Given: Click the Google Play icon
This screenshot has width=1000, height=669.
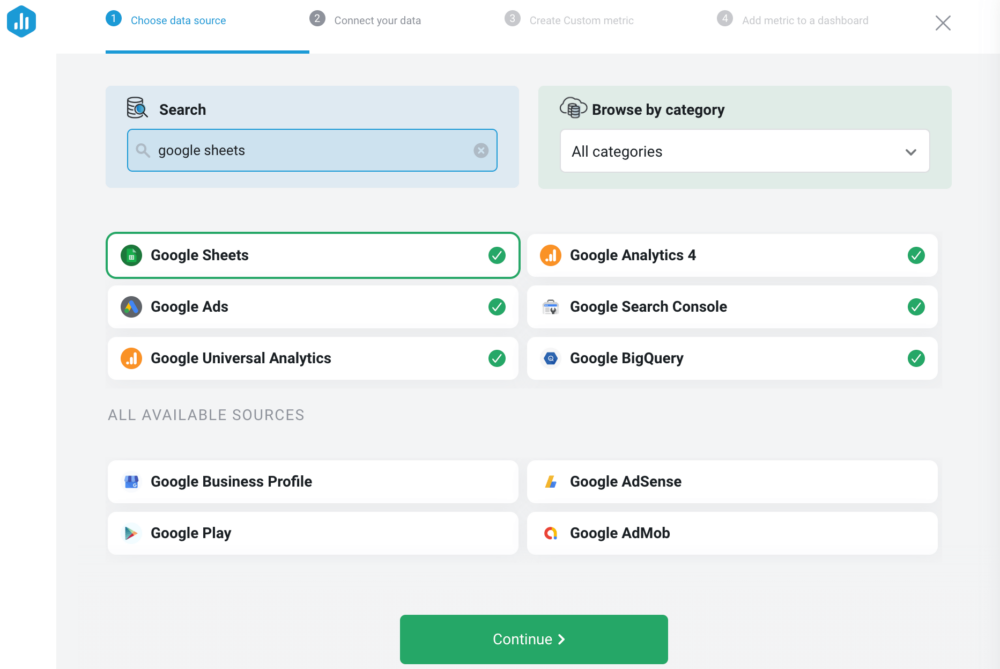Looking at the screenshot, I should (131, 533).
